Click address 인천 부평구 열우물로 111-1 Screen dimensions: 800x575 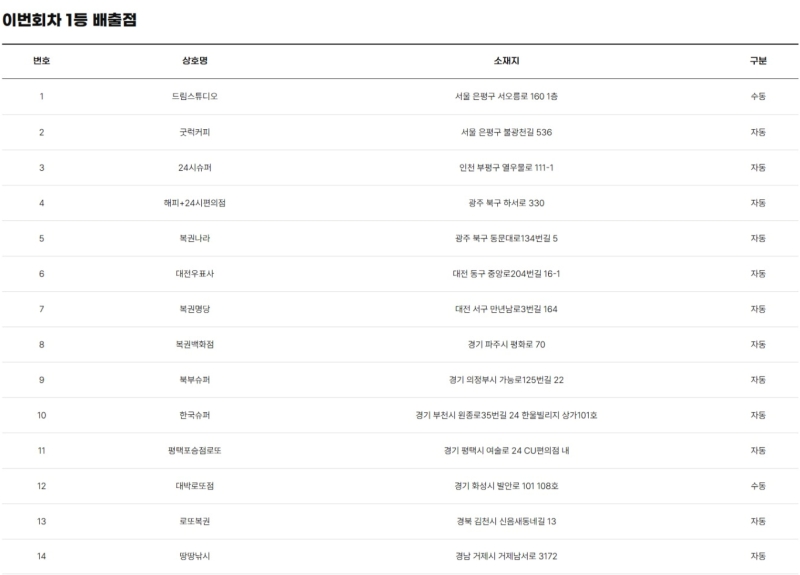tap(506, 167)
